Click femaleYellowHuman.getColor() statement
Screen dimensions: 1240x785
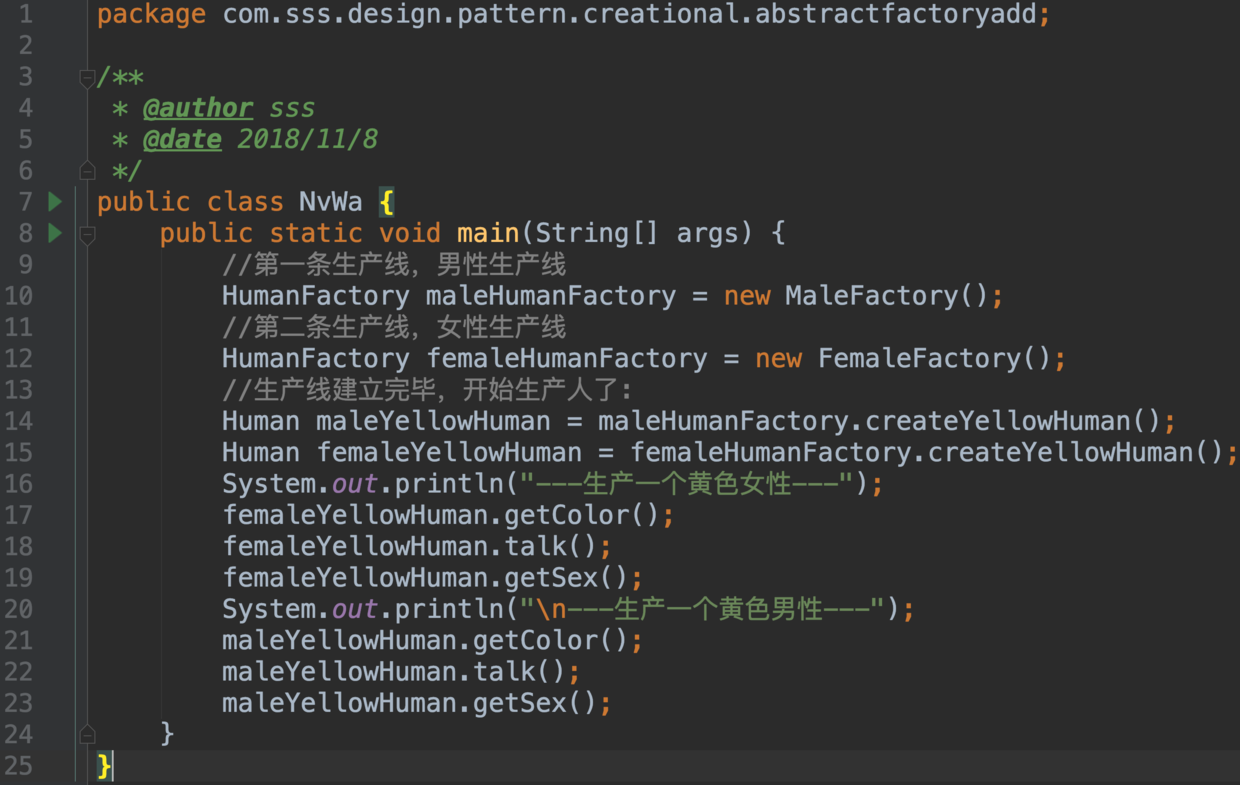click(448, 515)
